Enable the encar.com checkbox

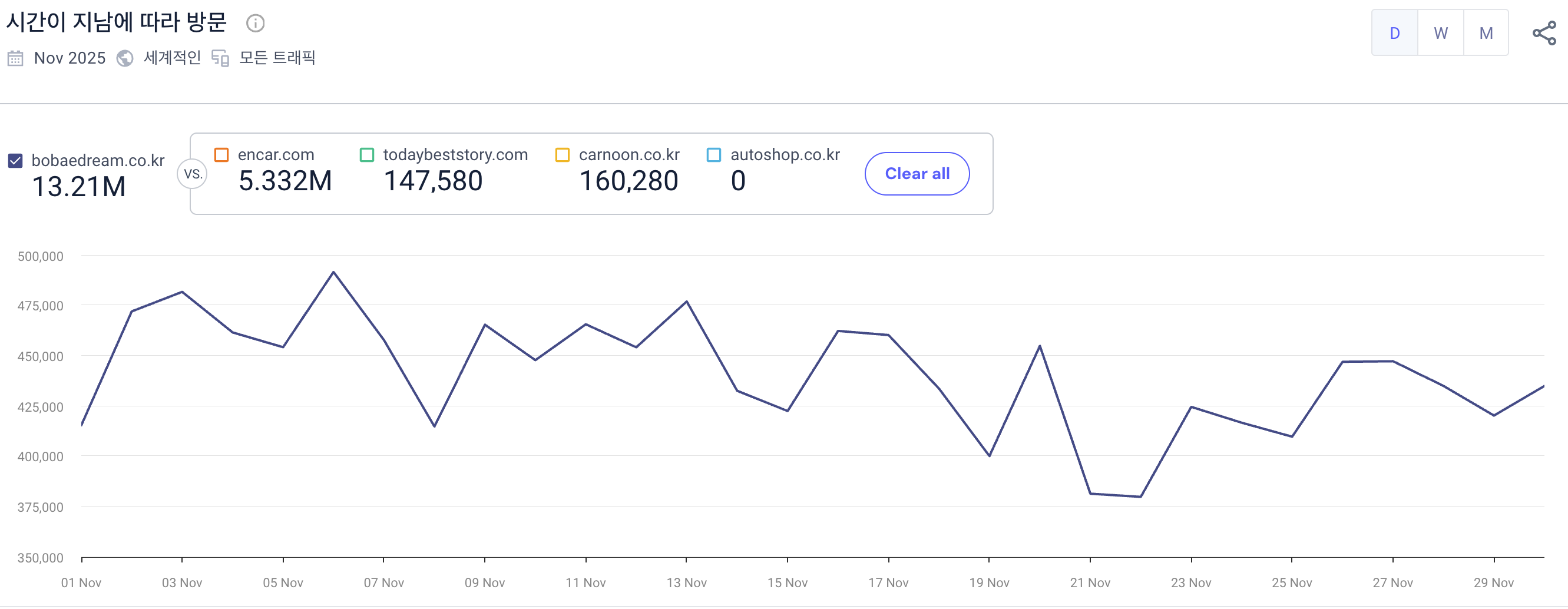(x=221, y=154)
